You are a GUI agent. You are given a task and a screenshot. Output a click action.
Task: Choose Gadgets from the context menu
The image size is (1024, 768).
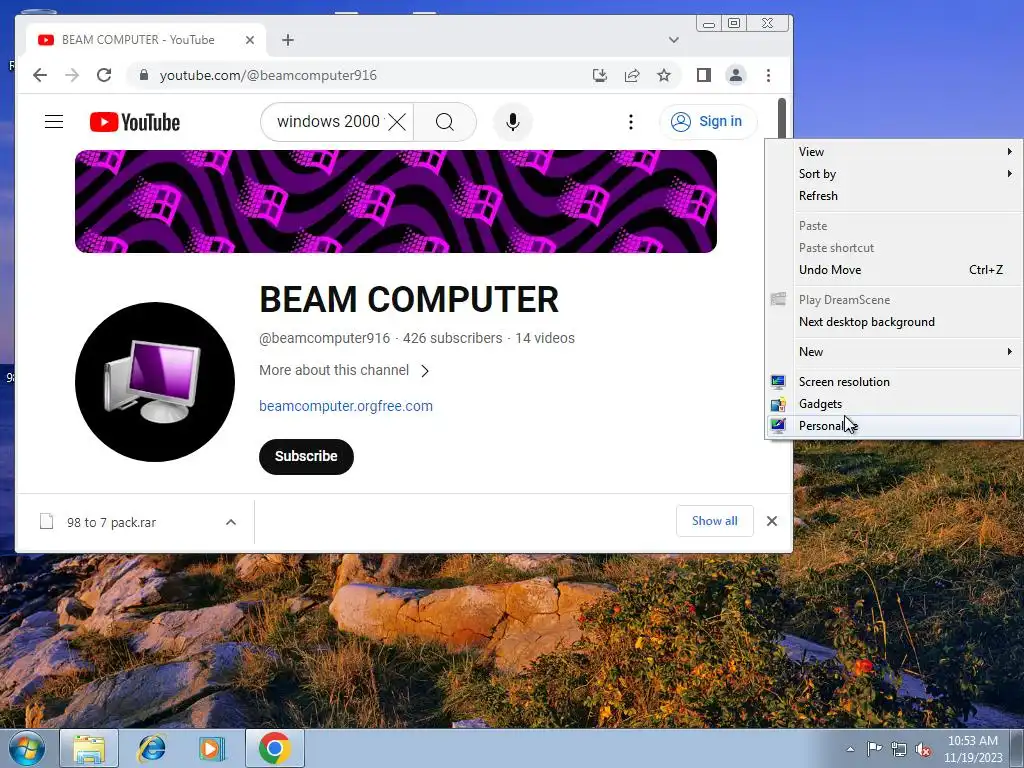(x=894, y=404)
